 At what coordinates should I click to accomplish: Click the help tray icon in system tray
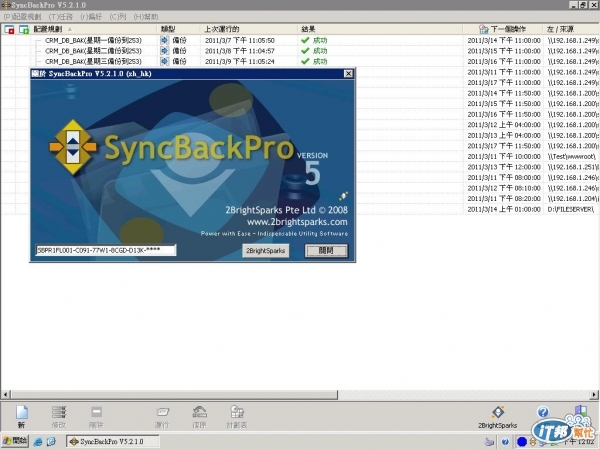point(505,442)
